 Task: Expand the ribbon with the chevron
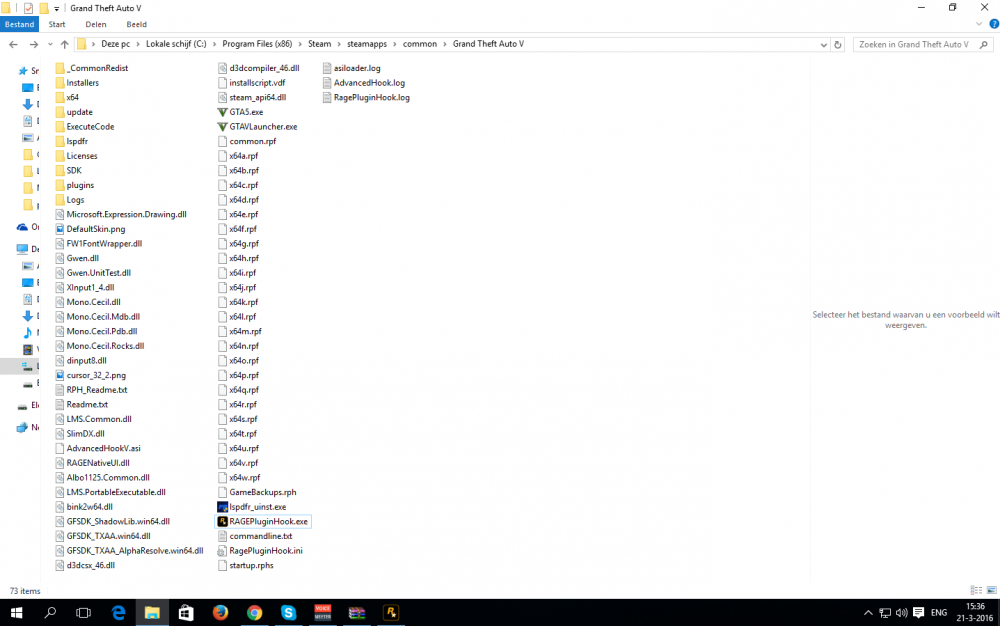pos(979,24)
